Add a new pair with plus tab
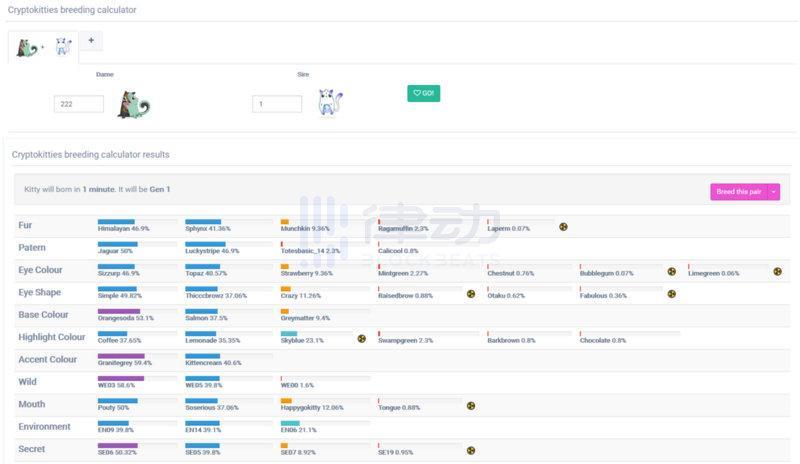 coord(90,41)
